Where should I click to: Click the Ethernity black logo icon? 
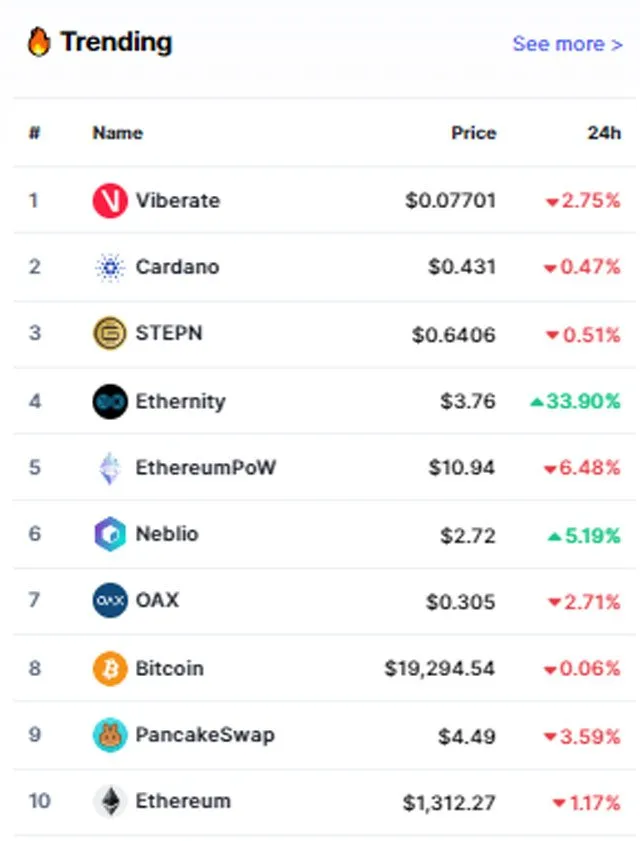110,401
